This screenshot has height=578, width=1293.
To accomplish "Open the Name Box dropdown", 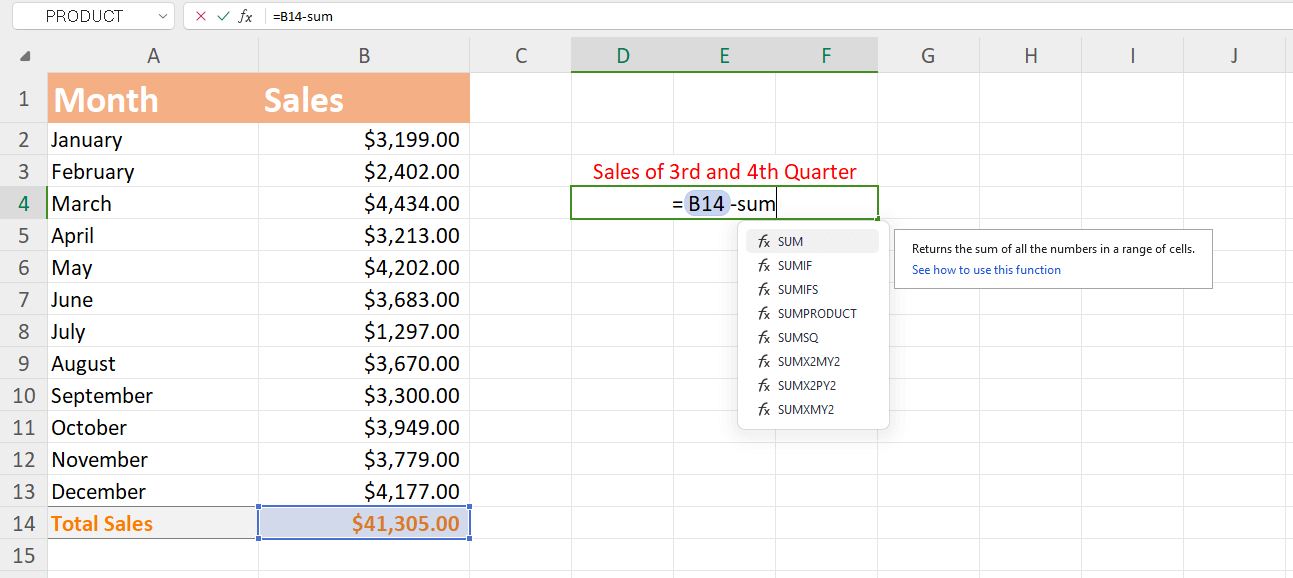I will tap(163, 16).
